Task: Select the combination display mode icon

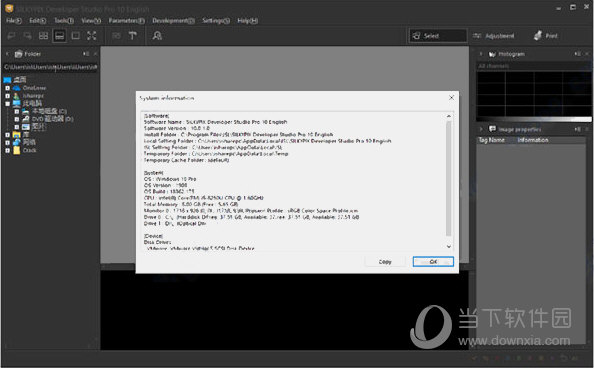Action: (59, 36)
